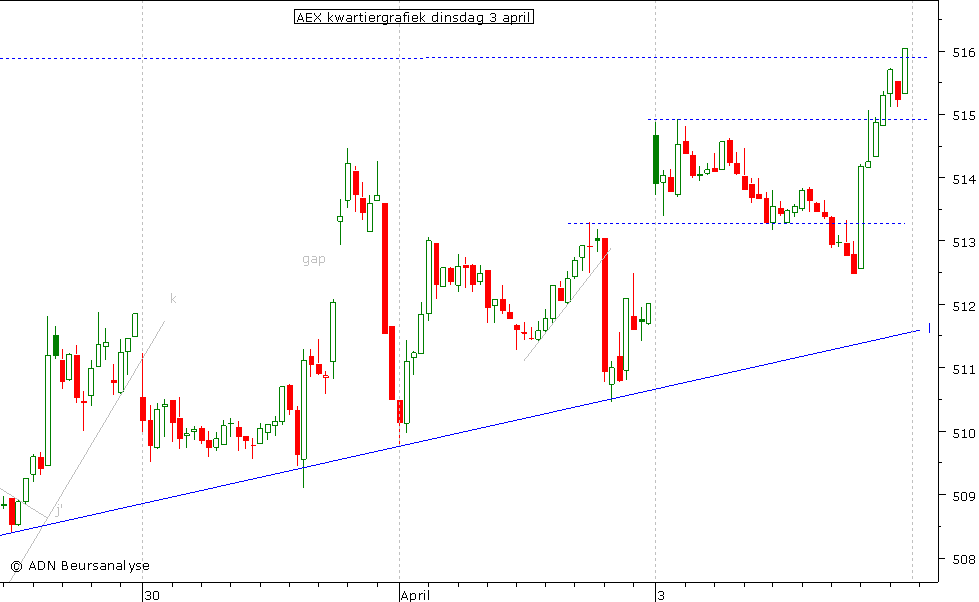The image size is (979, 602).
Task: Click the 508 price label on y-axis
Action: [962, 559]
